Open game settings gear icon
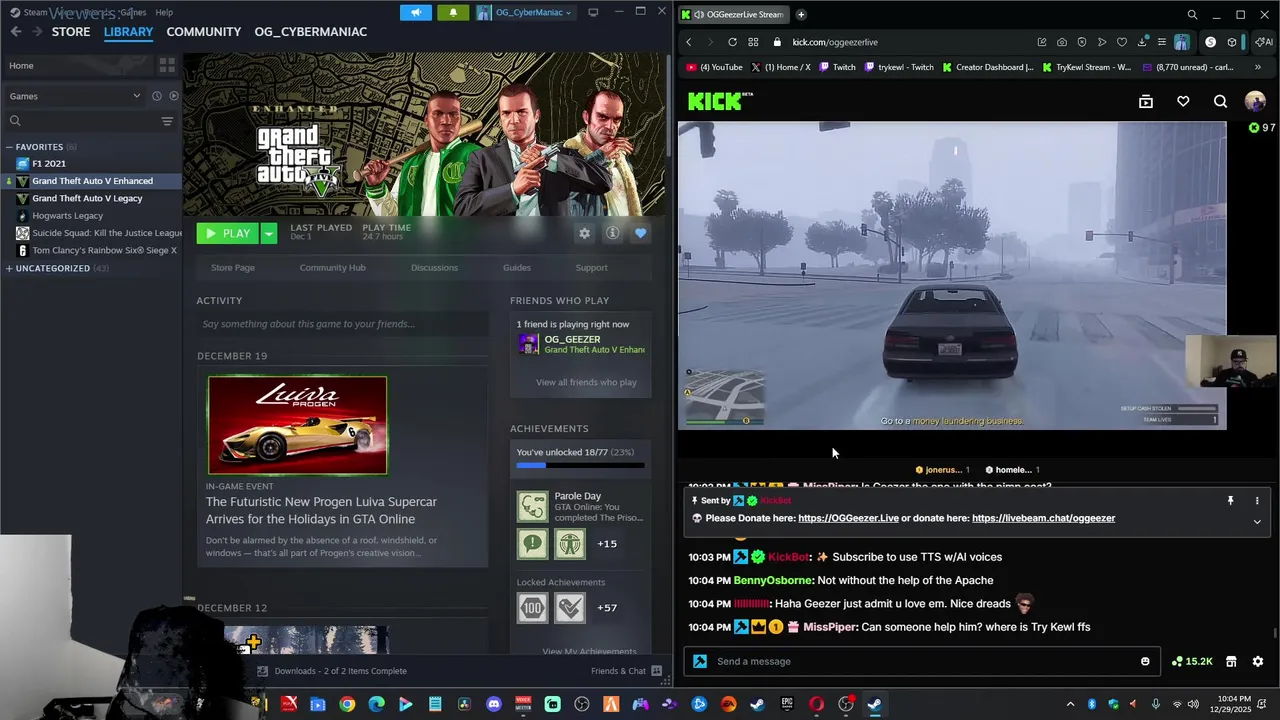Screen dimensions: 1280x720 585,233
